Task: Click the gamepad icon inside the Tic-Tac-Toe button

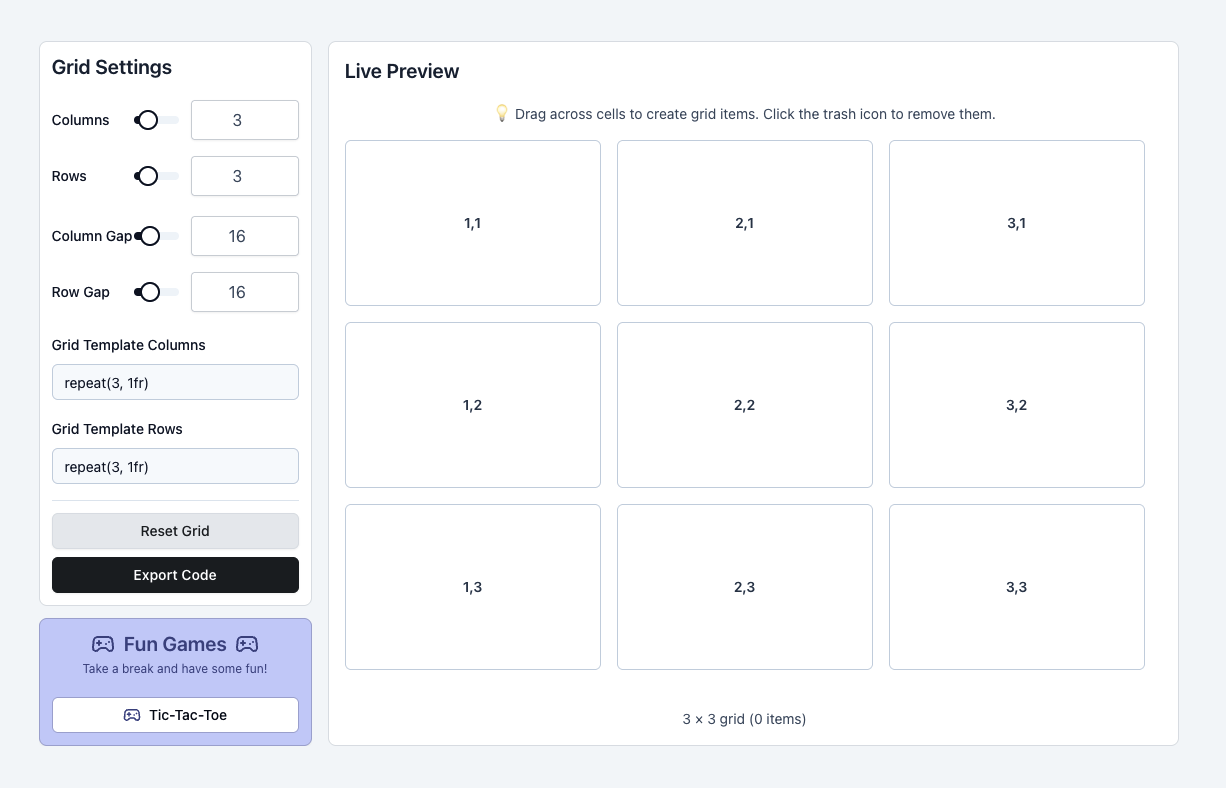Action: tap(131, 715)
